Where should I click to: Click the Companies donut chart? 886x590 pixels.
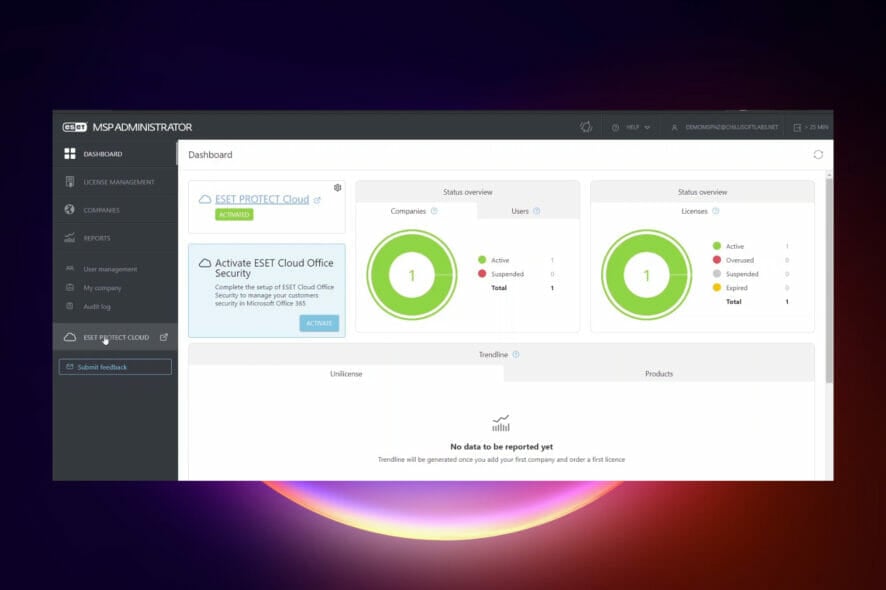point(412,275)
